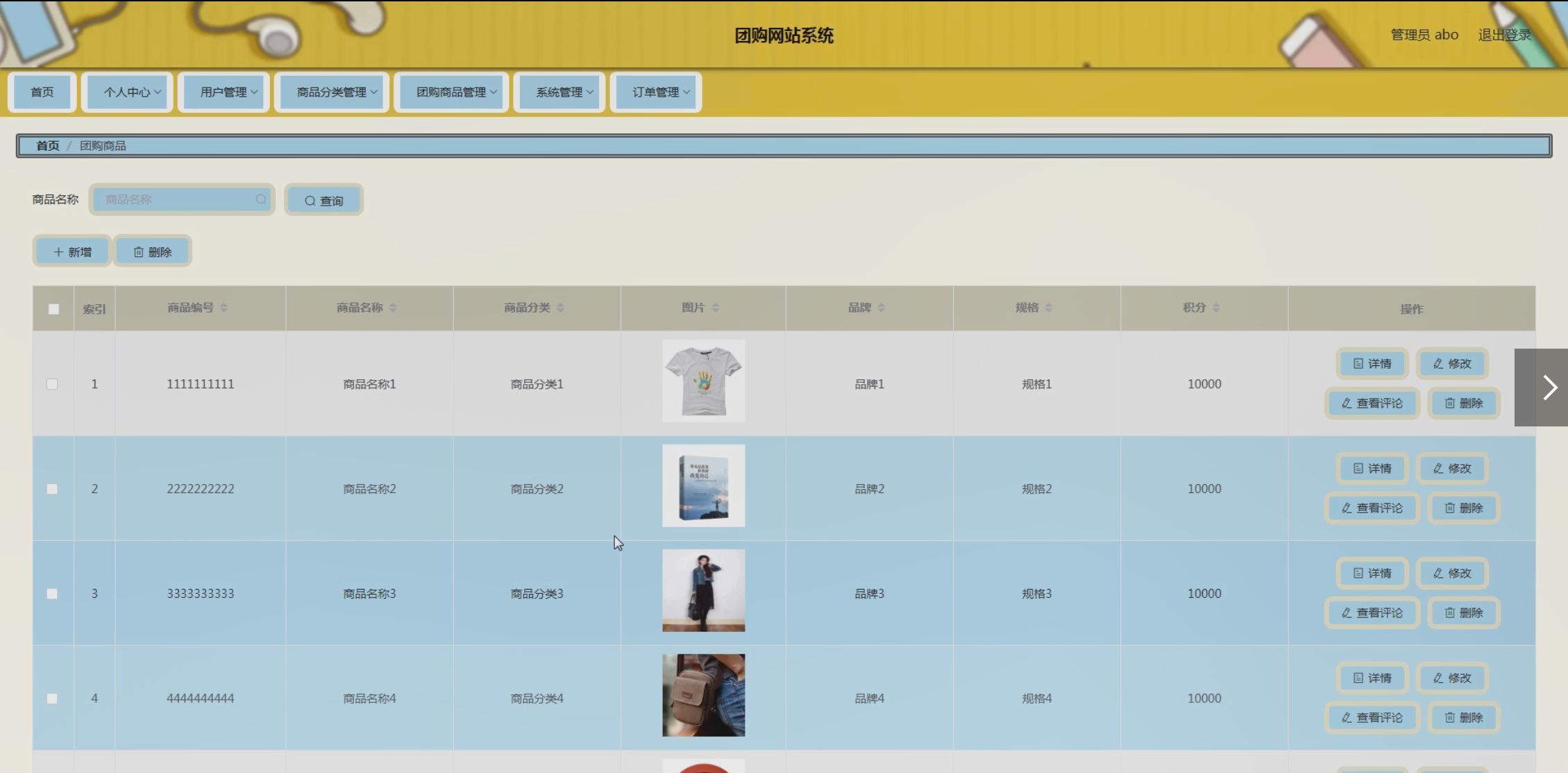Click 删除 for 商品名称3 row

1463,613
